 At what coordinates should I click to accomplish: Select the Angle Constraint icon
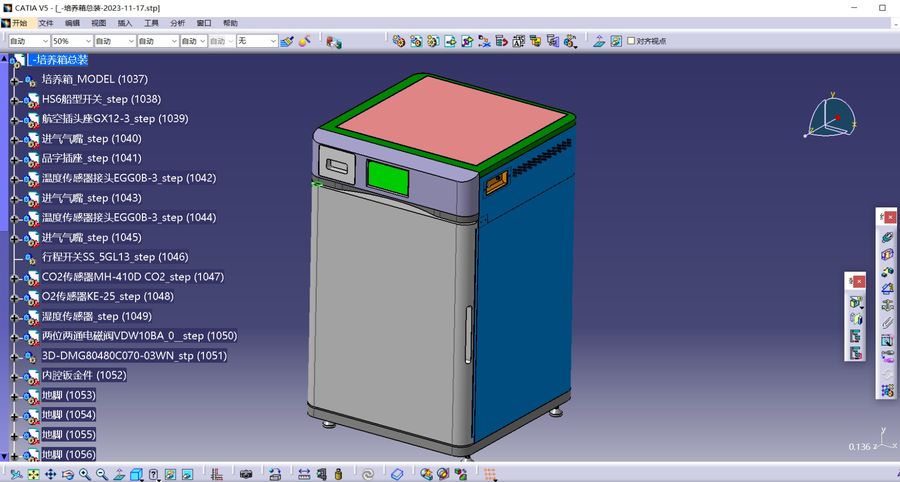pyautogui.click(x=887, y=289)
